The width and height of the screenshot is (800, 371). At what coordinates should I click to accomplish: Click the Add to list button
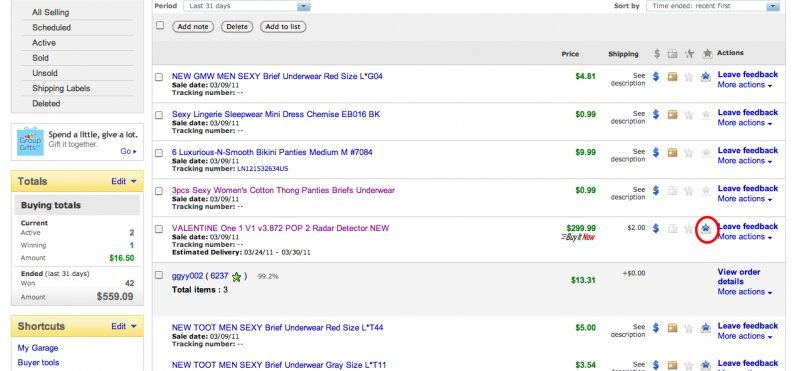pos(283,27)
